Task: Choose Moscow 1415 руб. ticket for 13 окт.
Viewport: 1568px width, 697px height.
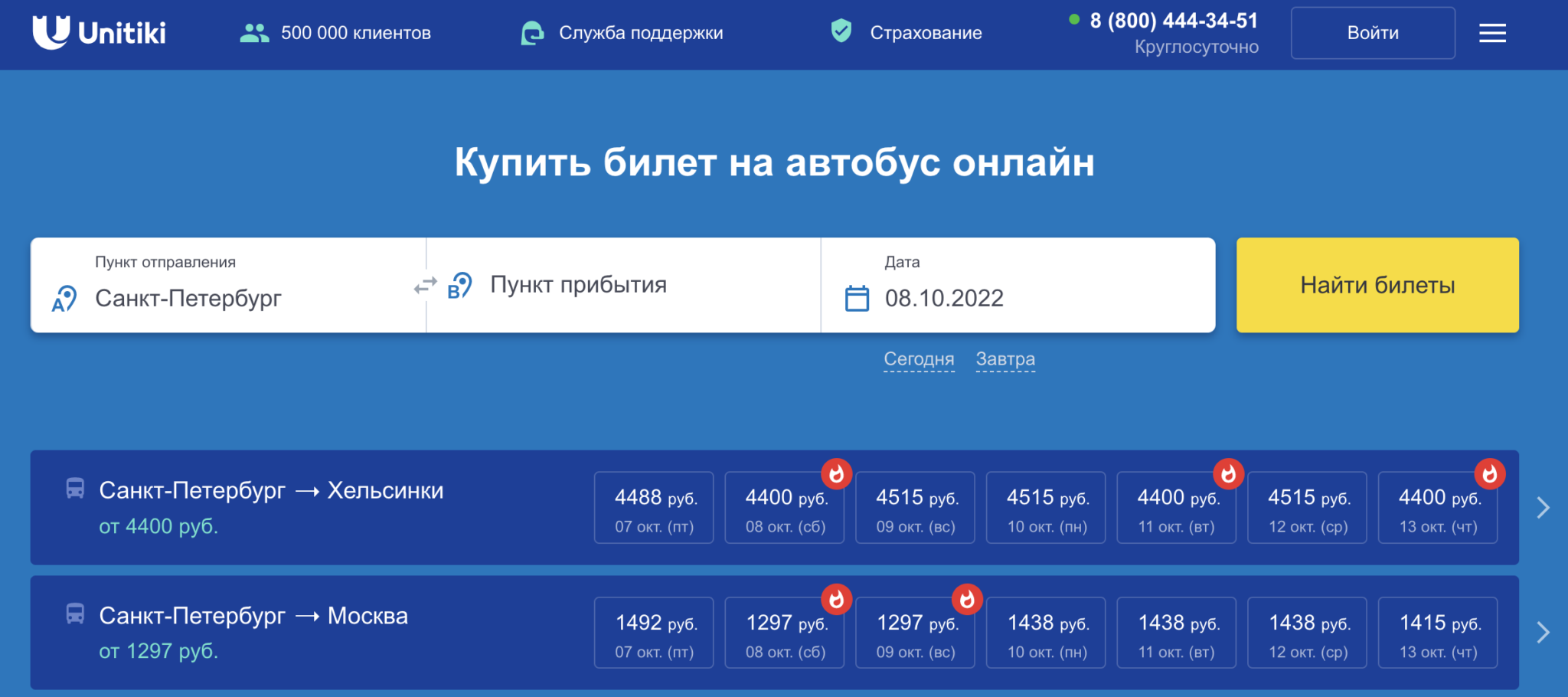Action: pos(1438,633)
